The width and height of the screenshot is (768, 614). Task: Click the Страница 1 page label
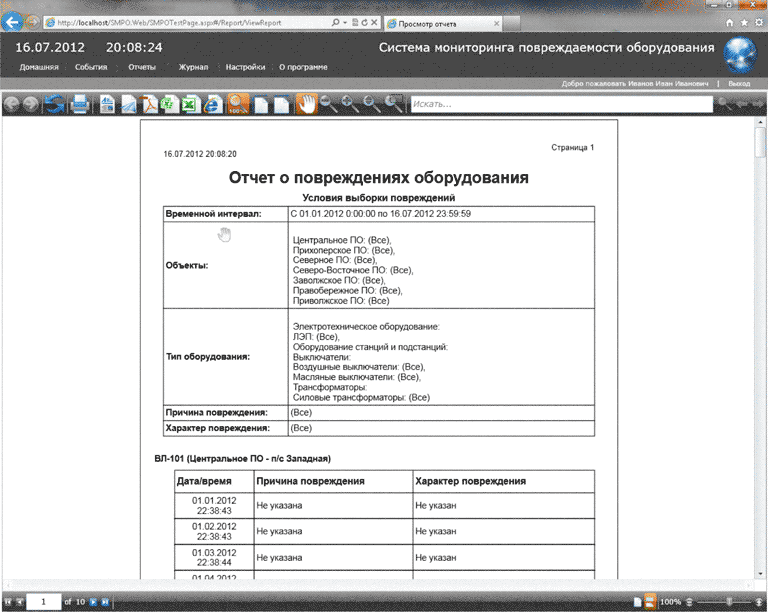coord(572,147)
